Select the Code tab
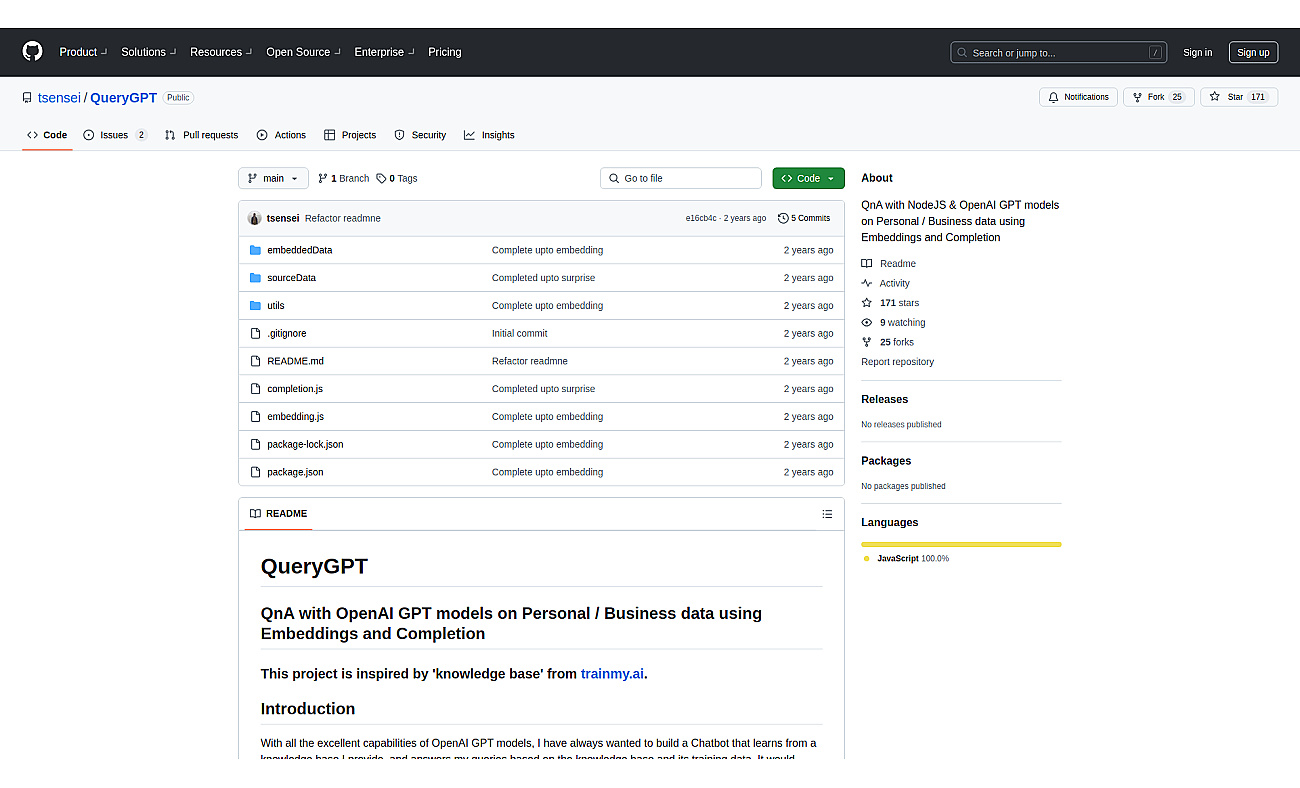 pyautogui.click(x=47, y=135)
